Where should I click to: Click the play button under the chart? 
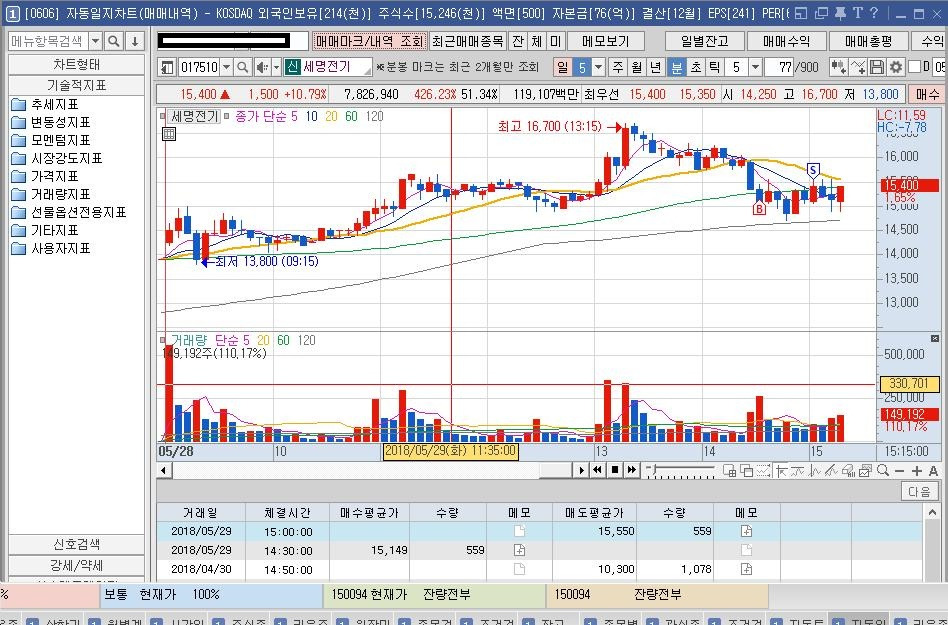click(x=581, y=470)
